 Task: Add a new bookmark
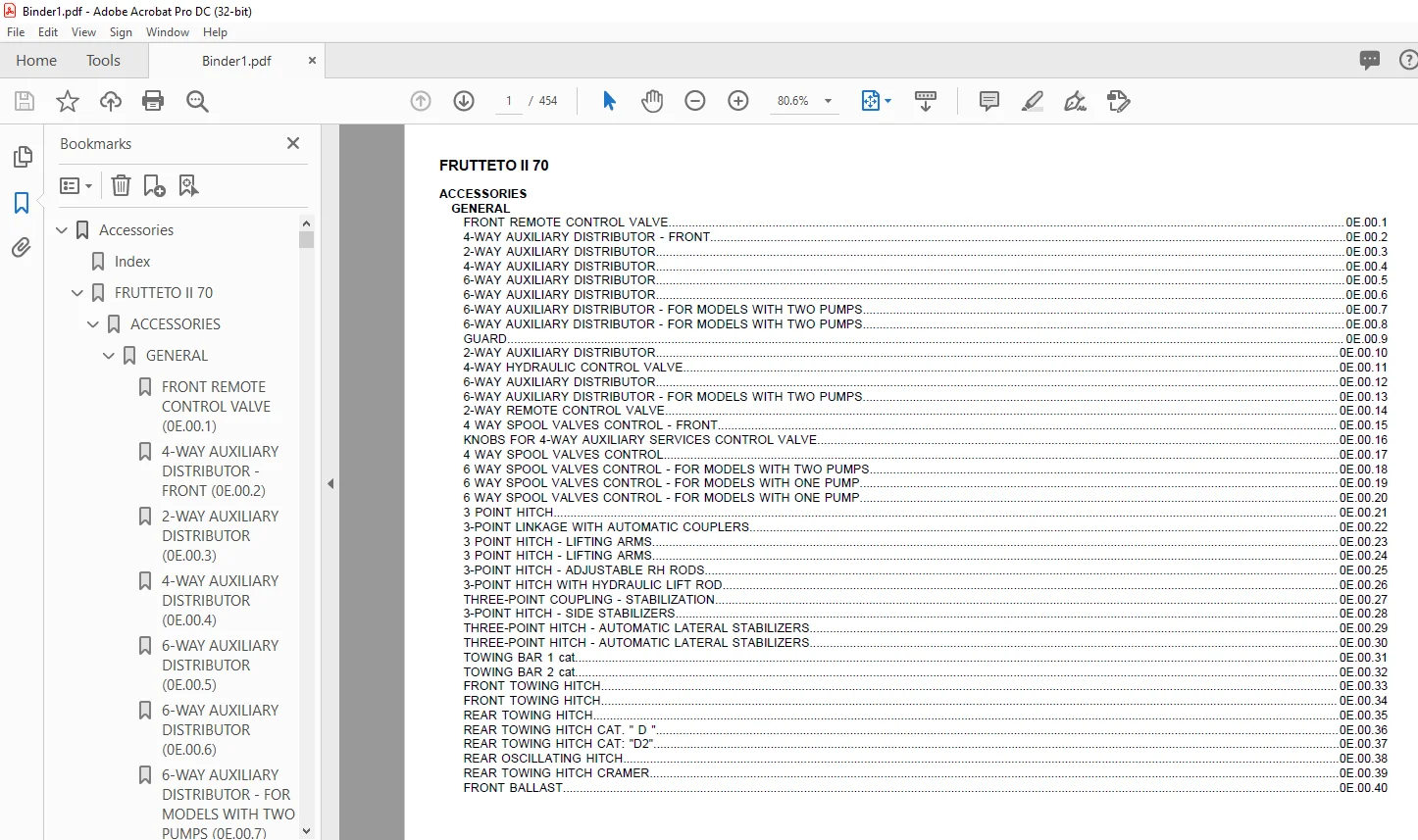point(154,185)
